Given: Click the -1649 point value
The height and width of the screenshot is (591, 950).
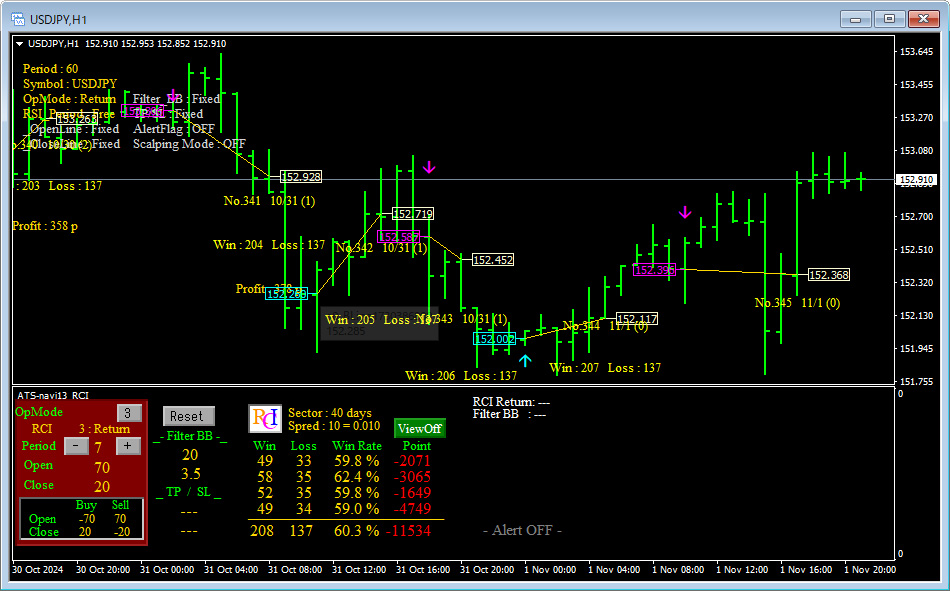Looking at the screenshot, I should coord(412,493).
